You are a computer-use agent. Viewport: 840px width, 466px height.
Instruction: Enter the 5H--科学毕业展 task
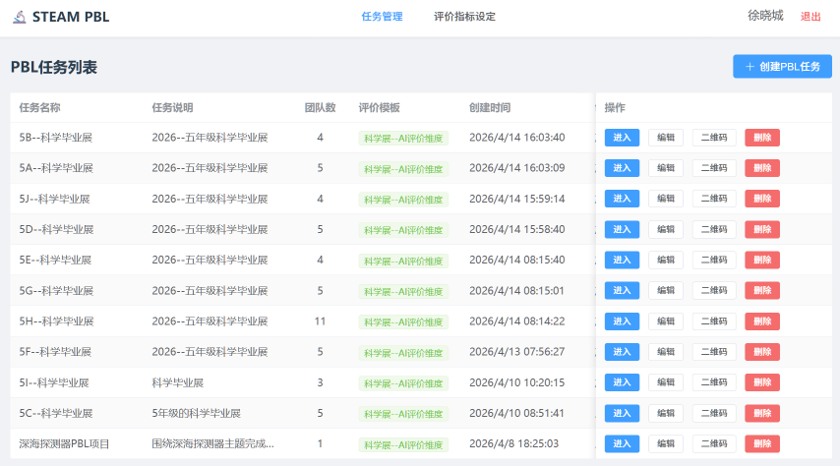click(x=622, y=321)
